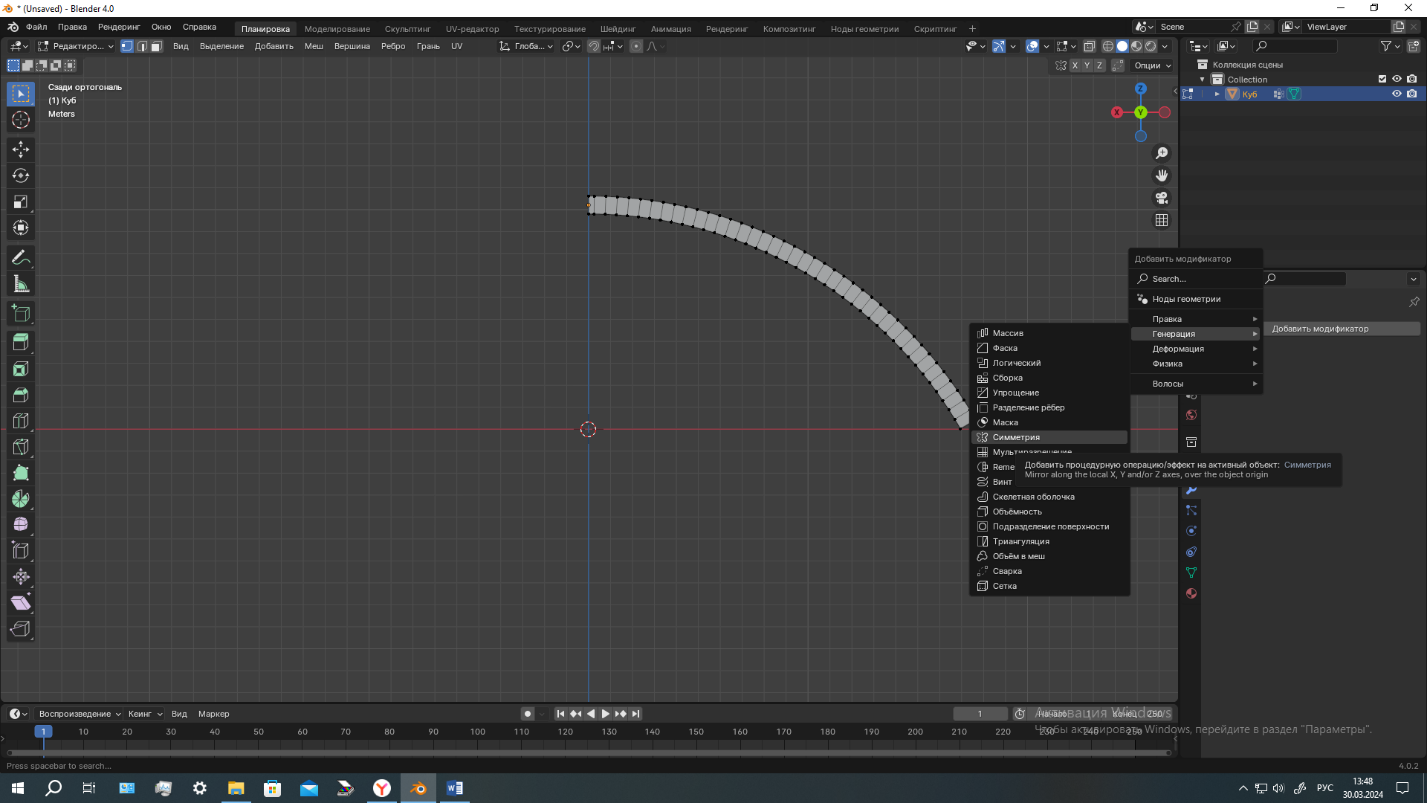Viewport: 1427px width, 803px height.
Task: Click the current frame number field
Action: 979,714
